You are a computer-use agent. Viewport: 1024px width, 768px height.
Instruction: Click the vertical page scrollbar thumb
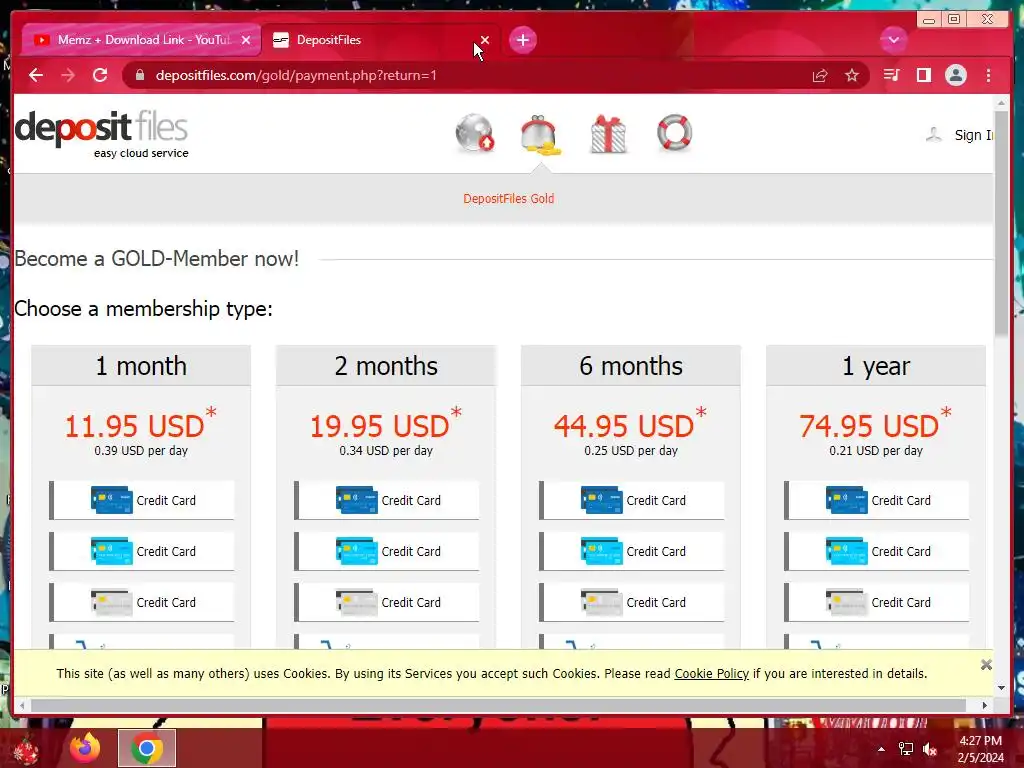pyautogui.click(x=1001, y=222)
